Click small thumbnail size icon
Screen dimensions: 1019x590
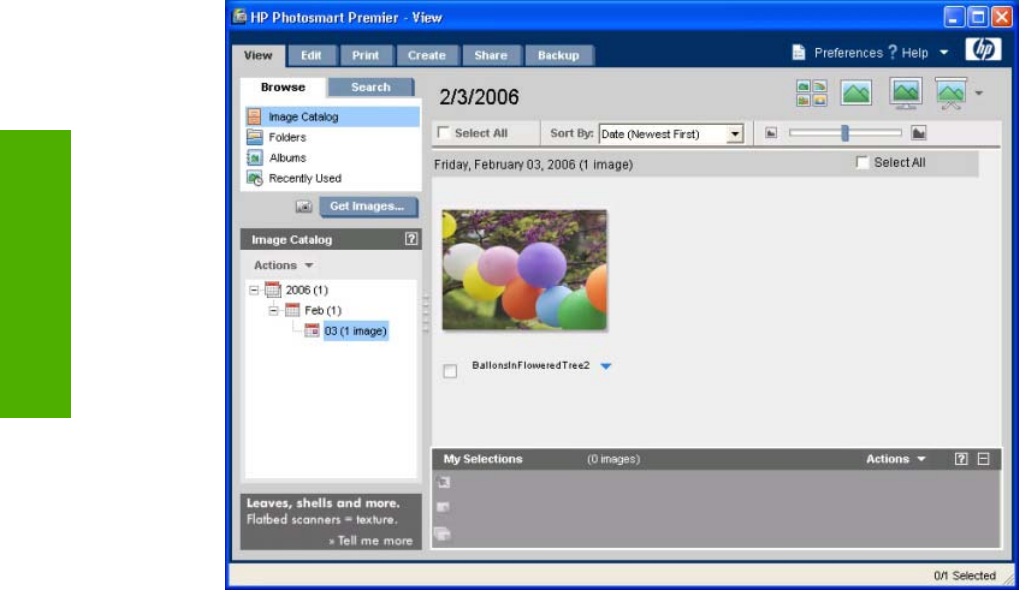pyautogui.click(x=771, y=133)
